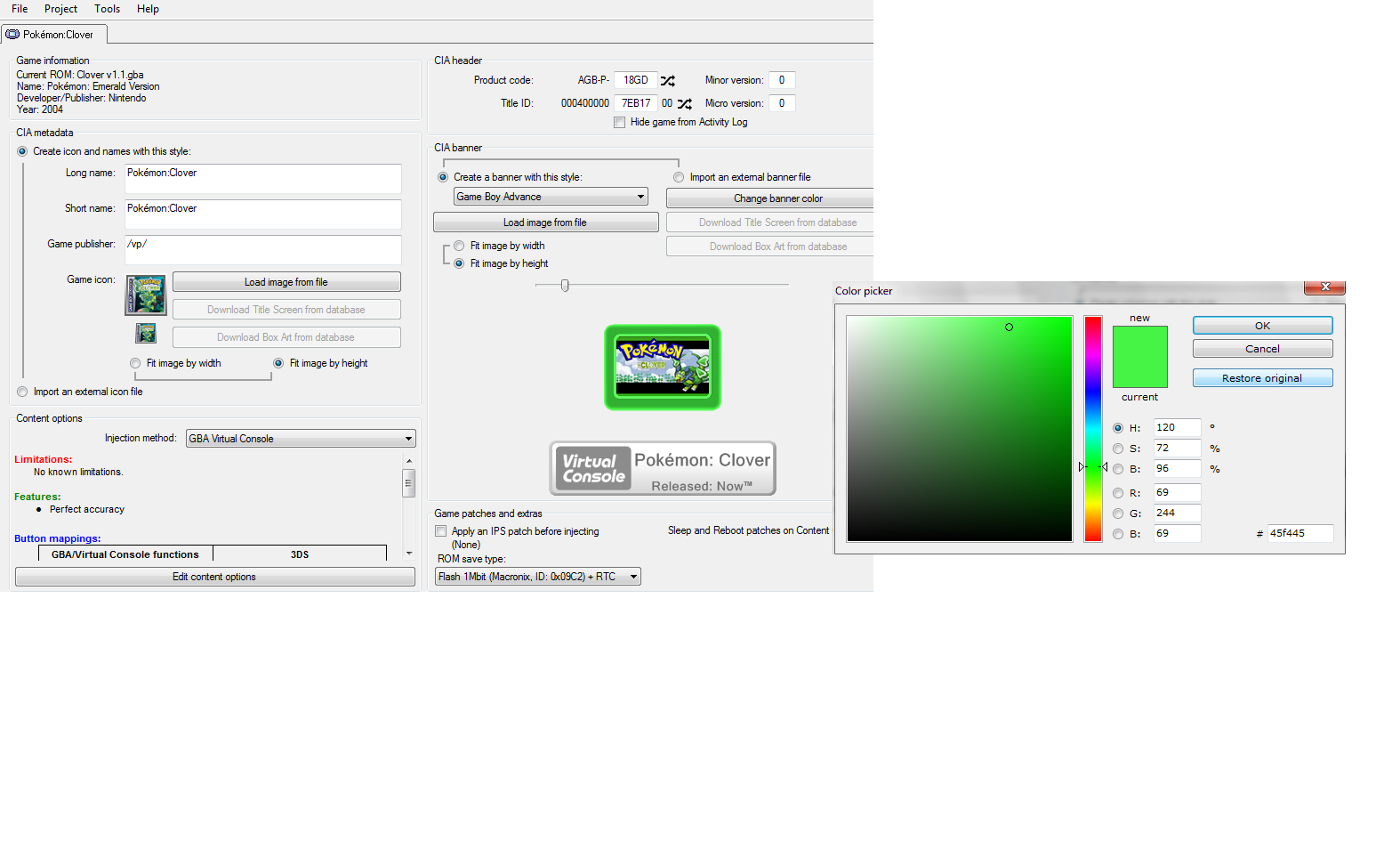The height and width of the screenshot is (849, 1400).
Task: Click the Title ID shuffle icon
Action: 684,104
